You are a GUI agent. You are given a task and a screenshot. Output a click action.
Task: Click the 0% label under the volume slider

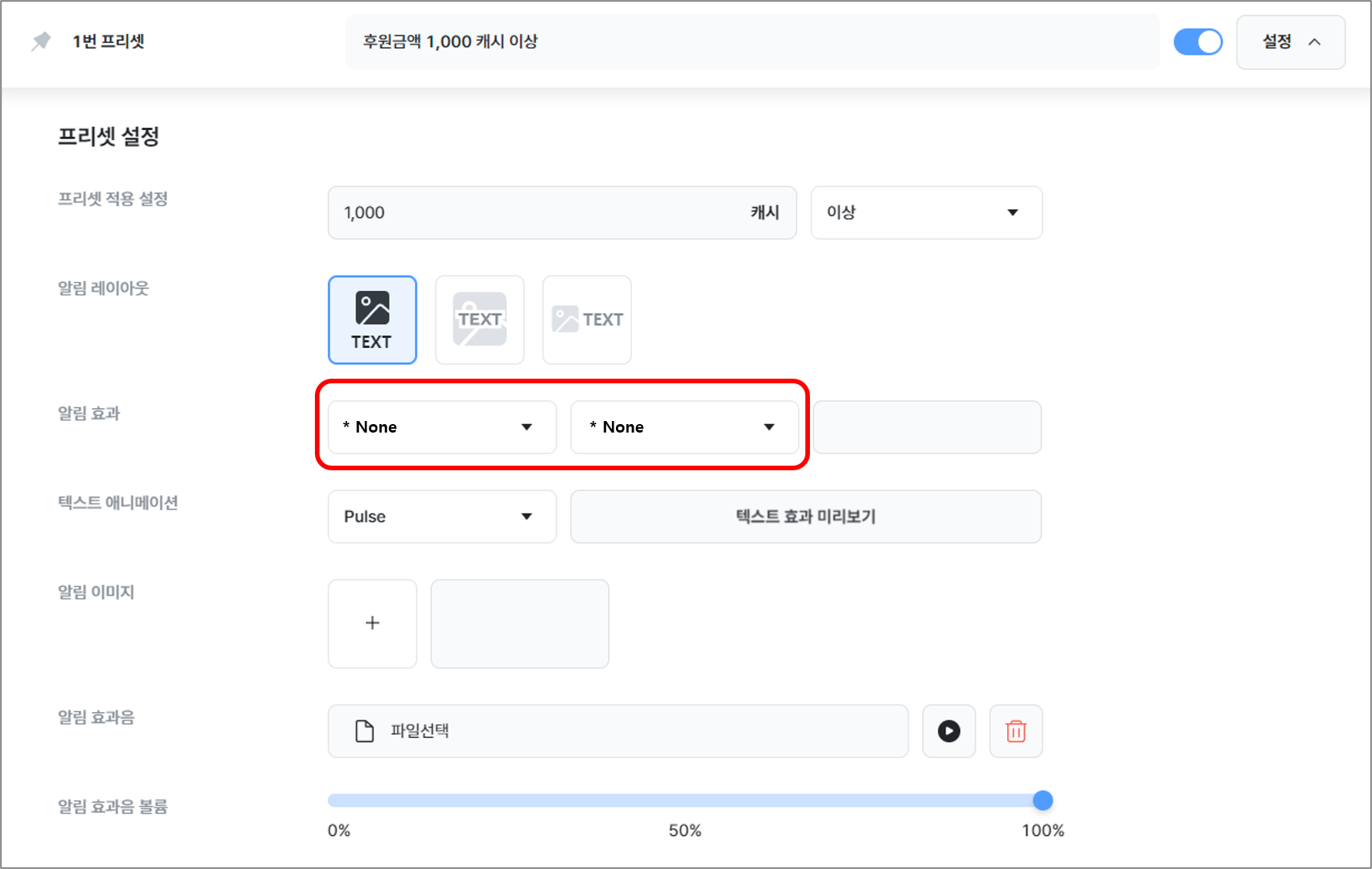339,831
